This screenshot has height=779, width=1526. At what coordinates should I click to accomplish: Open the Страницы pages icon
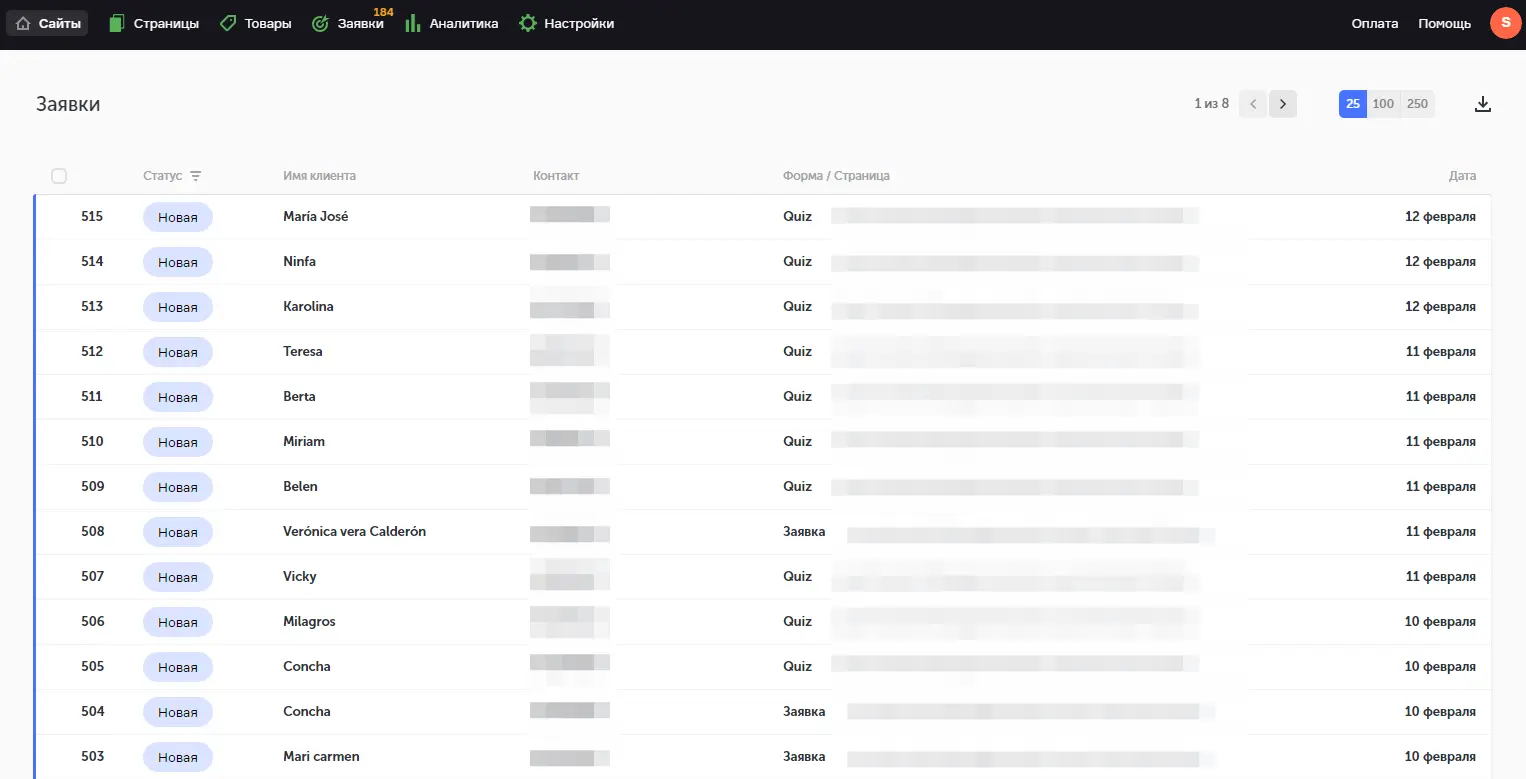pyautogui.click(x=117, y=23)
